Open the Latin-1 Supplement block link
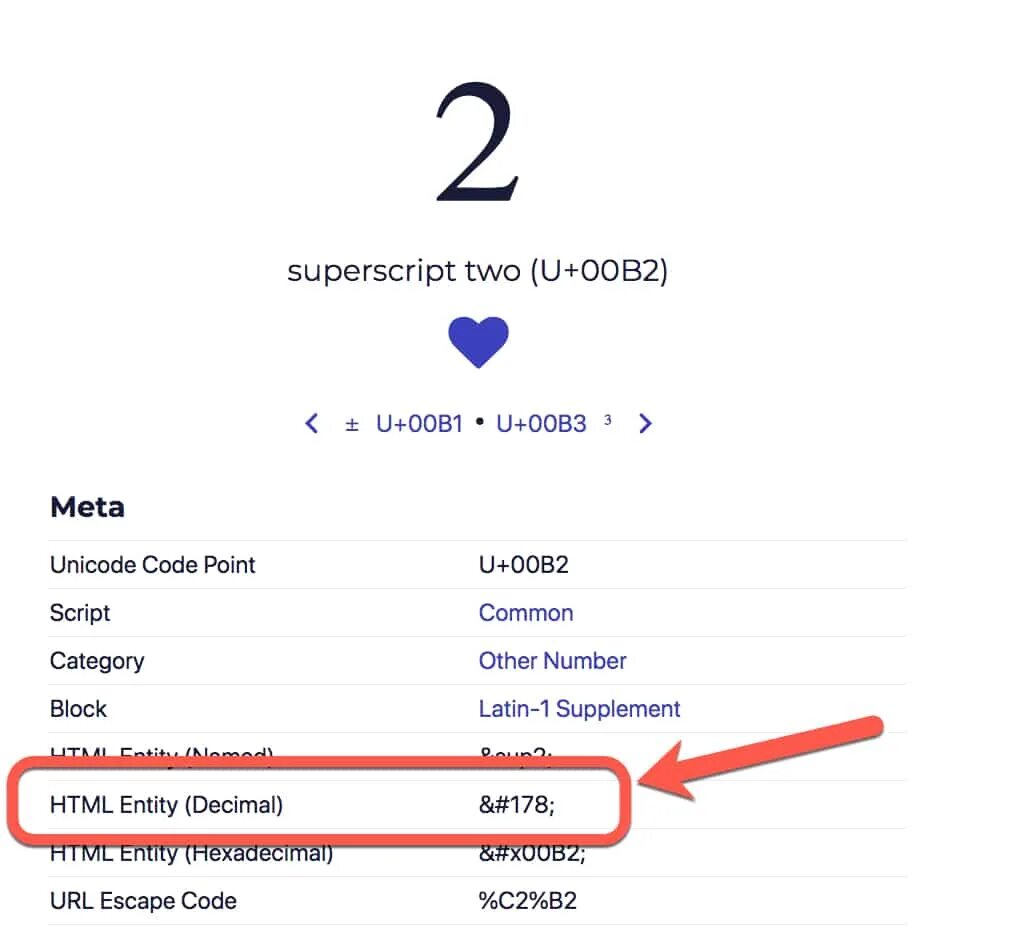 (579, 709)
